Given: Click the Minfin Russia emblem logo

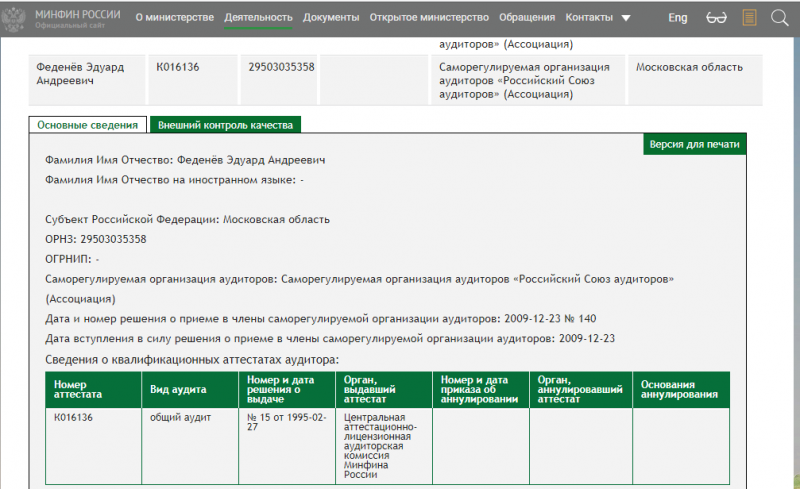Looking at the screenshot, I should [13, 19].
